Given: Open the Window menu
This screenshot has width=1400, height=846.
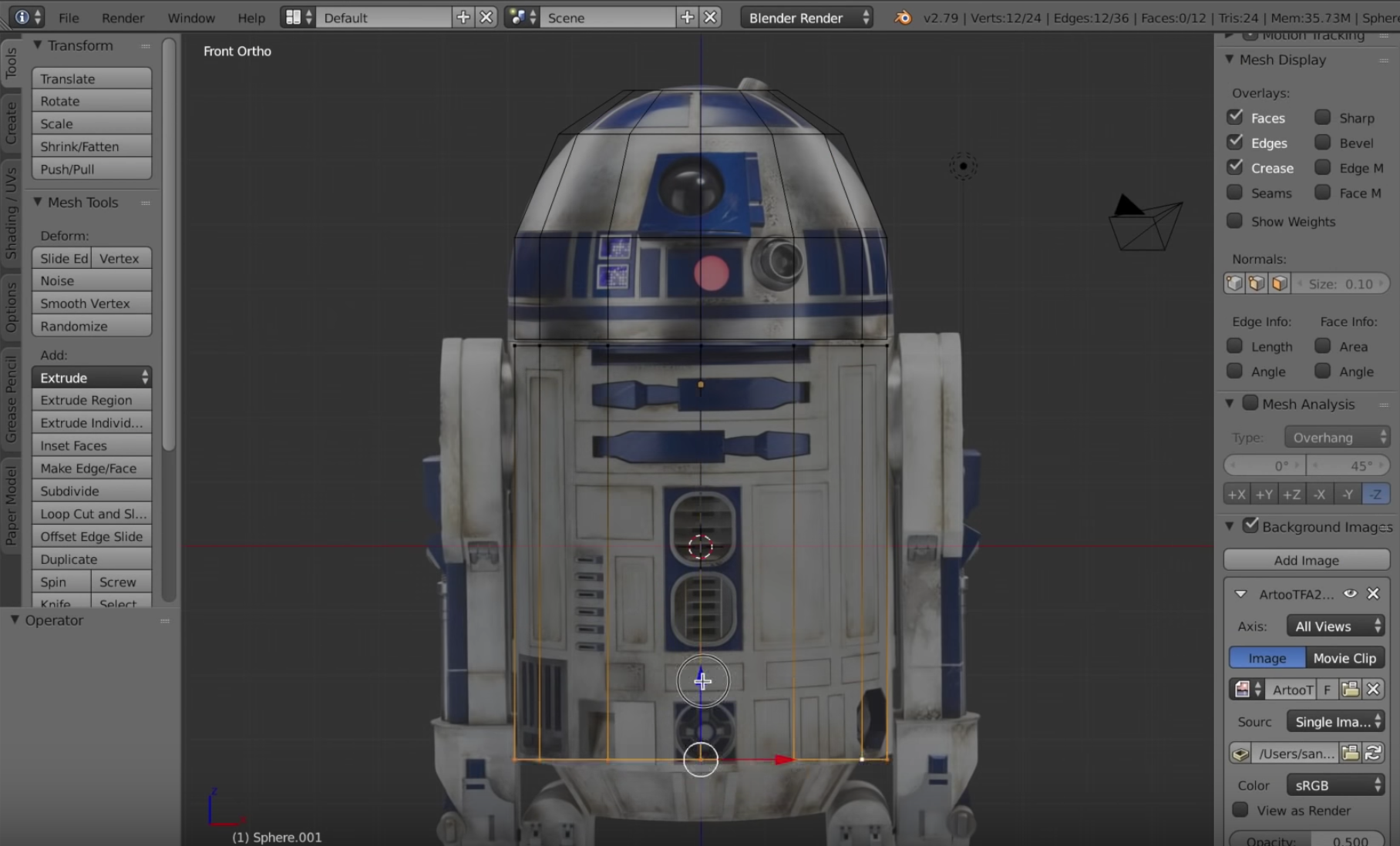Looking at the screenshot, I should pyautogui.click(x=191, y=18).
